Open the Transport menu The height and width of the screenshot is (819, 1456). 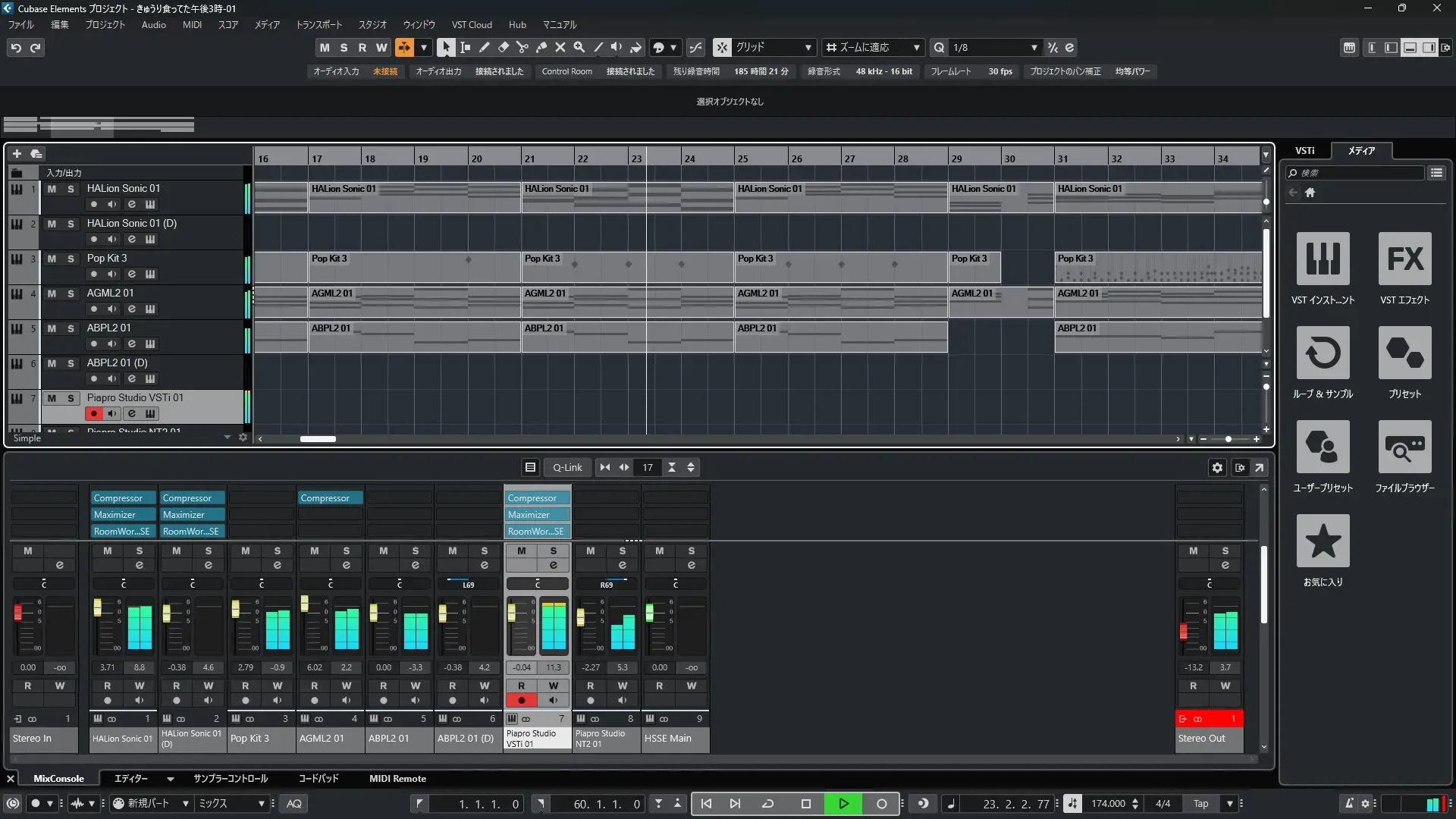tap(318, 24)
